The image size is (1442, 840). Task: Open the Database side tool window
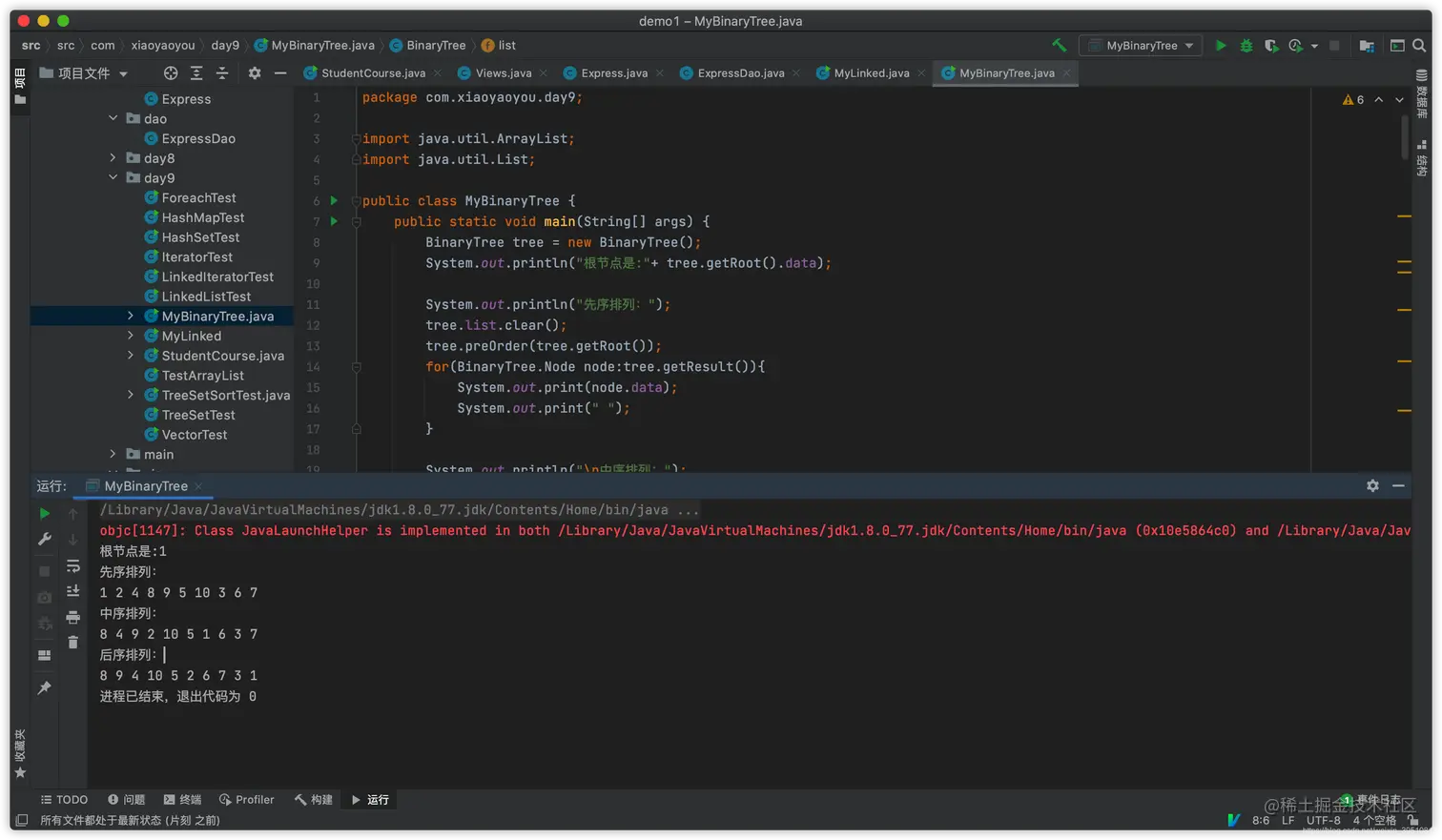(1422, 93)
